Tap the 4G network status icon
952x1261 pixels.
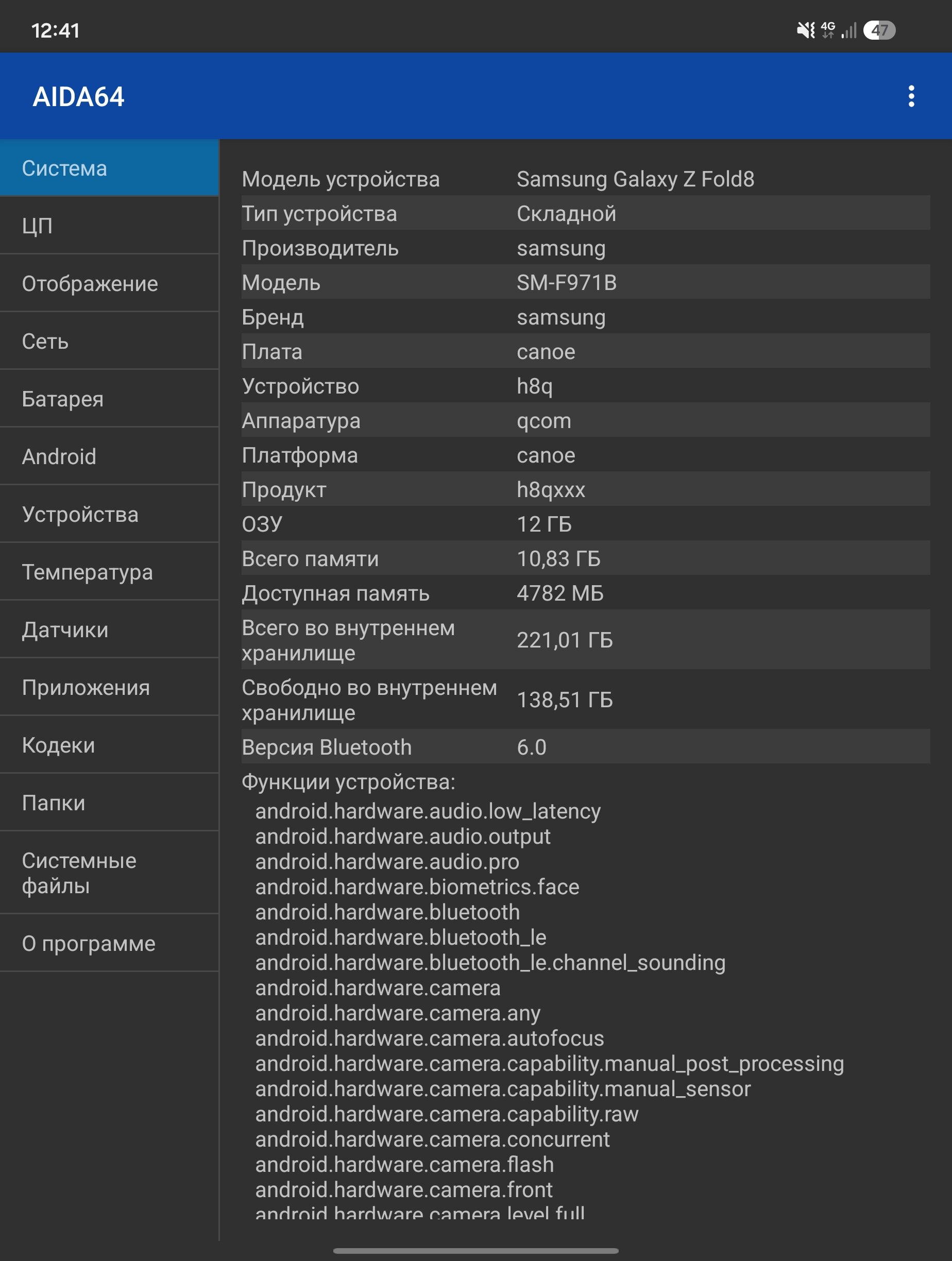[x=828, y=30]
